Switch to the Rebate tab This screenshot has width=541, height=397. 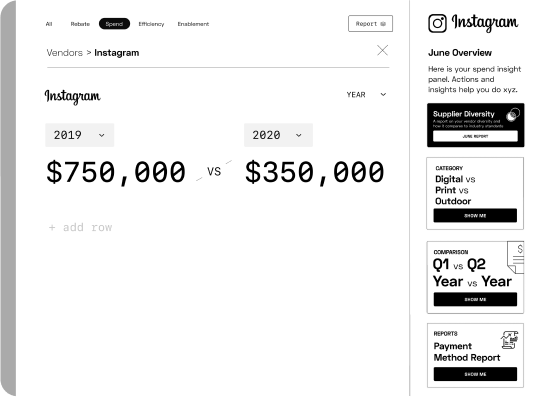(80, 24)
